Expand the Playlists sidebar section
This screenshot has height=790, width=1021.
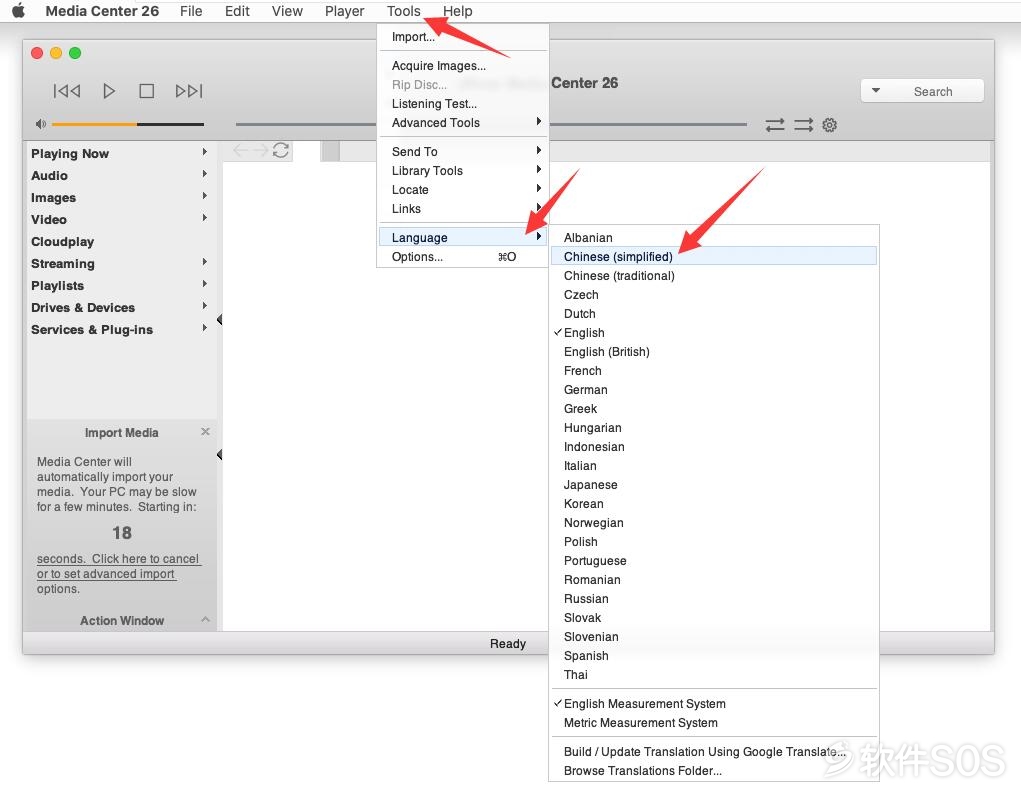pos(204,284)
